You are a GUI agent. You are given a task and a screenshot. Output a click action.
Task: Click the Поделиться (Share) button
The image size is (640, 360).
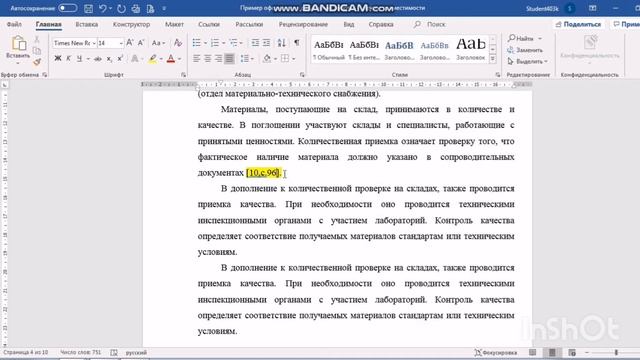(578, 24)
